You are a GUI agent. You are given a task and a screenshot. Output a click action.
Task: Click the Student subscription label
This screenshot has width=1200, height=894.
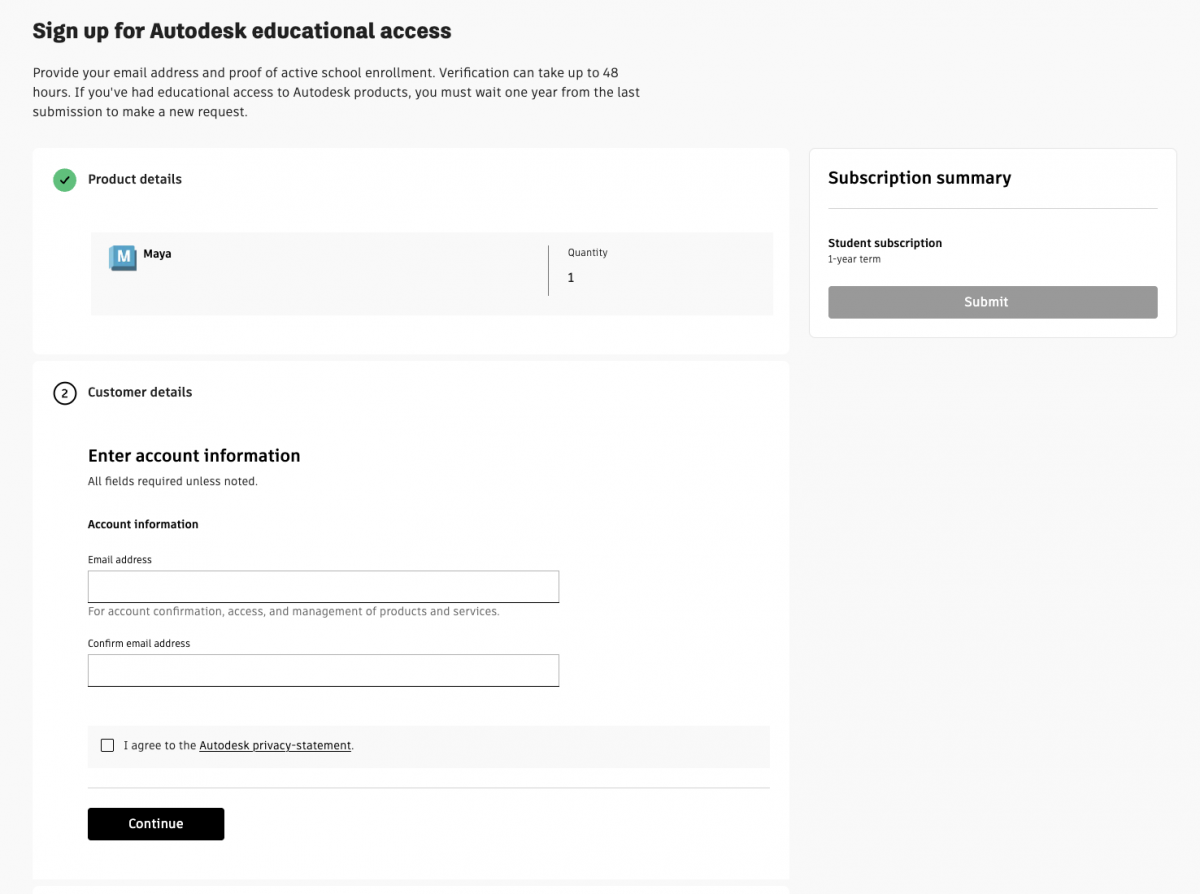[885, 243]
